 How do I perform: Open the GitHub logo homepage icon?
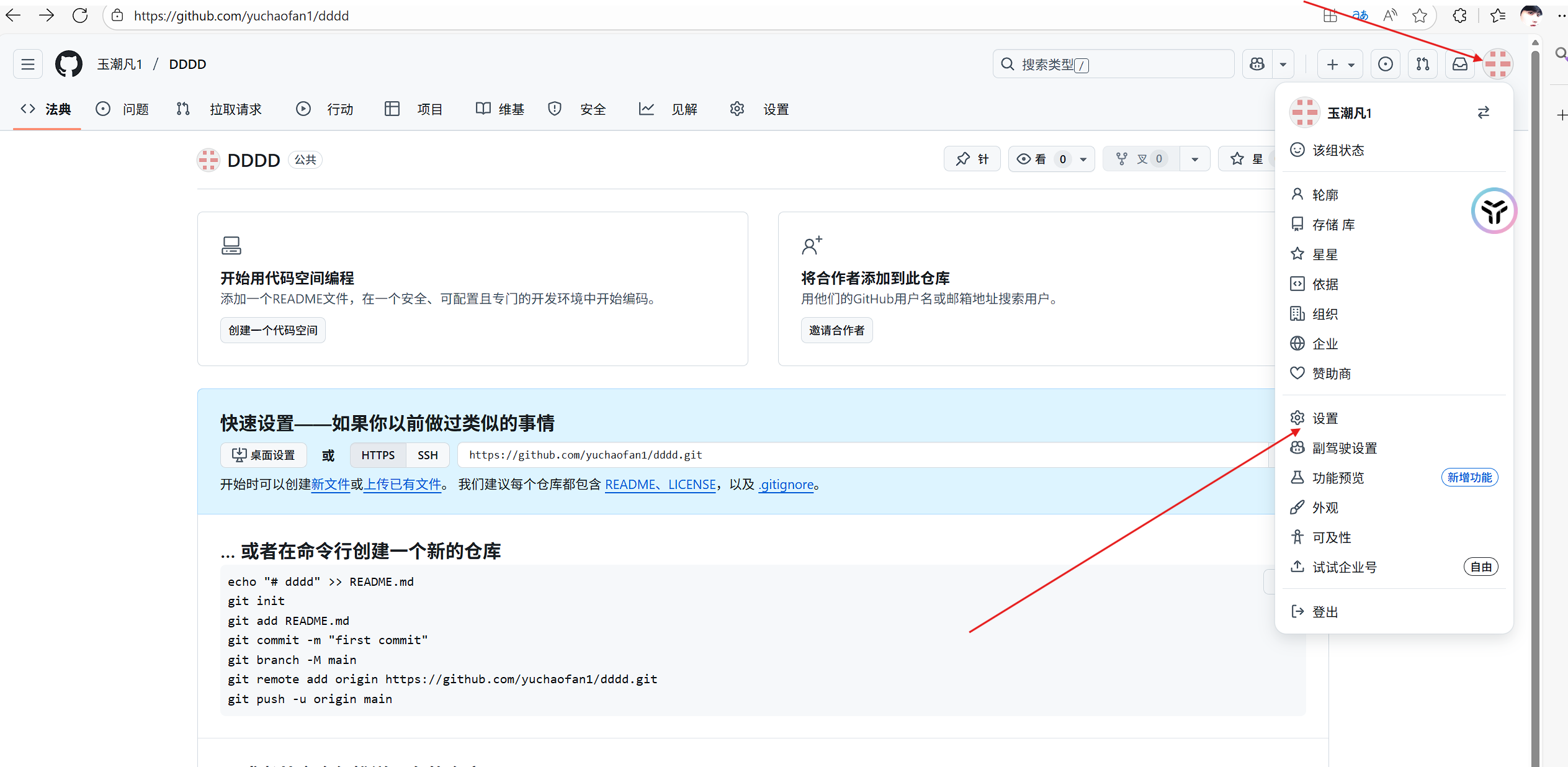(68, 64)
